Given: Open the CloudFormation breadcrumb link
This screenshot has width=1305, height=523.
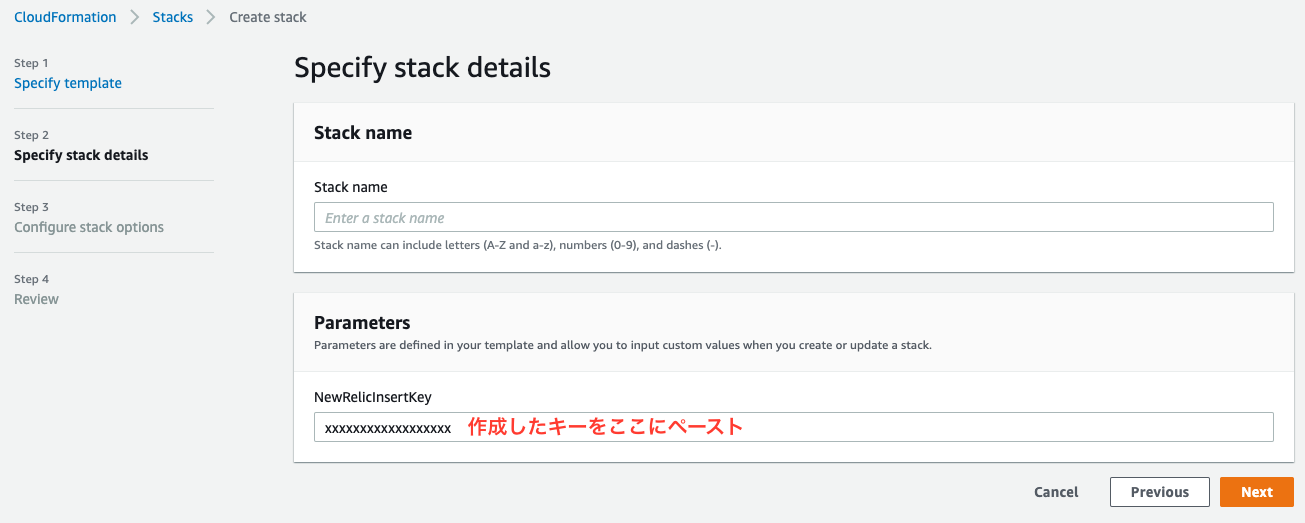Looking at the screenshot, I should 65,17.
